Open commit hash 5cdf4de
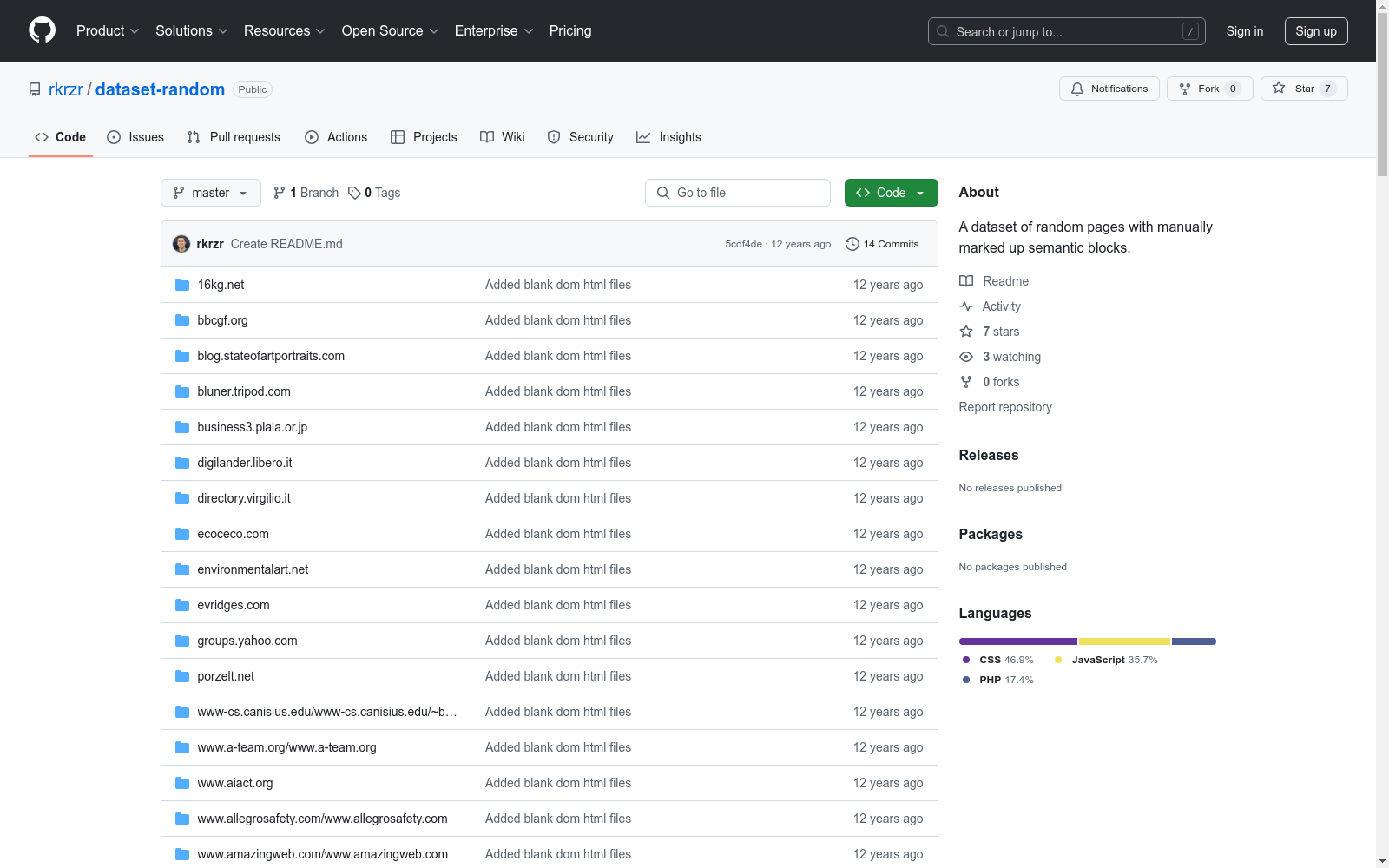The width and height of the screenshot is (1389, 868). pos(744,244)
